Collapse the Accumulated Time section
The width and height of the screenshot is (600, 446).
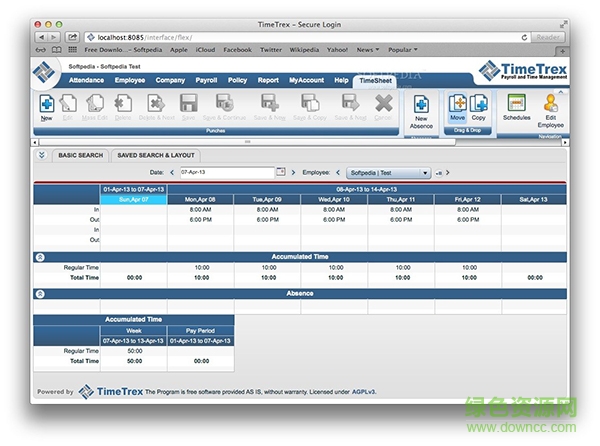click(40, 256)
